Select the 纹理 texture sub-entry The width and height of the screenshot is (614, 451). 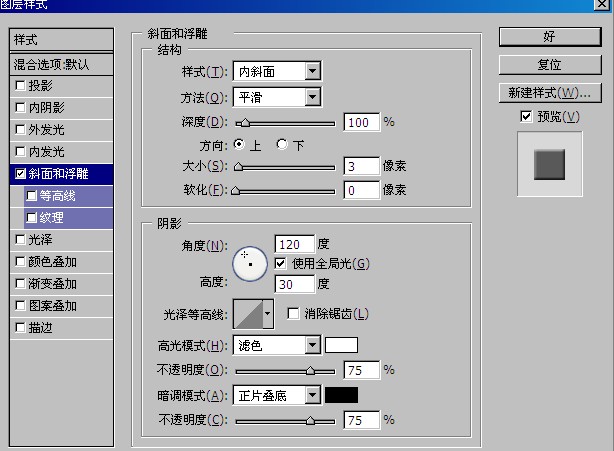pos(69,218)
